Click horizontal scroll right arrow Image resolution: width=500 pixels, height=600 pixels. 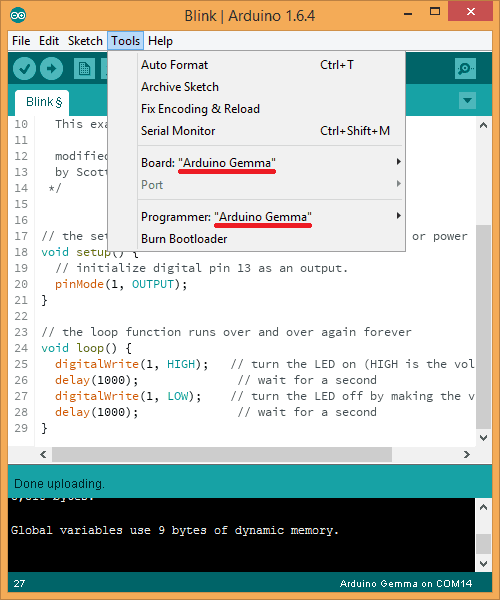click(466, 454)
